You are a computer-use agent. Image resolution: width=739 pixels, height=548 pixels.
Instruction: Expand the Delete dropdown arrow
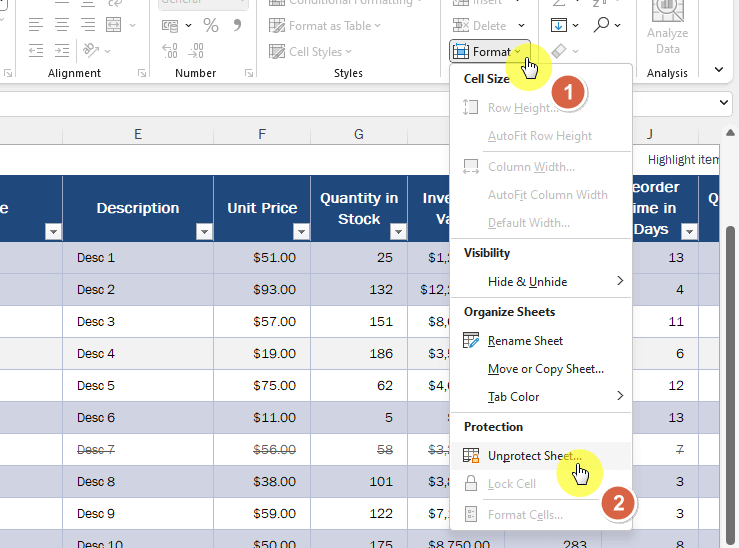click(x=521, y=25)
